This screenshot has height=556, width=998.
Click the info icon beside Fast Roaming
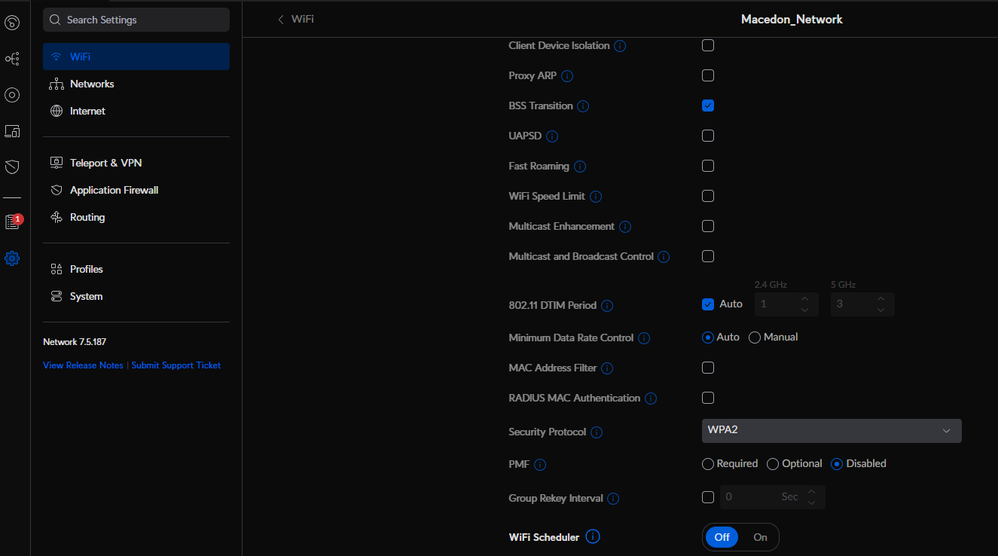coord(580,167)
